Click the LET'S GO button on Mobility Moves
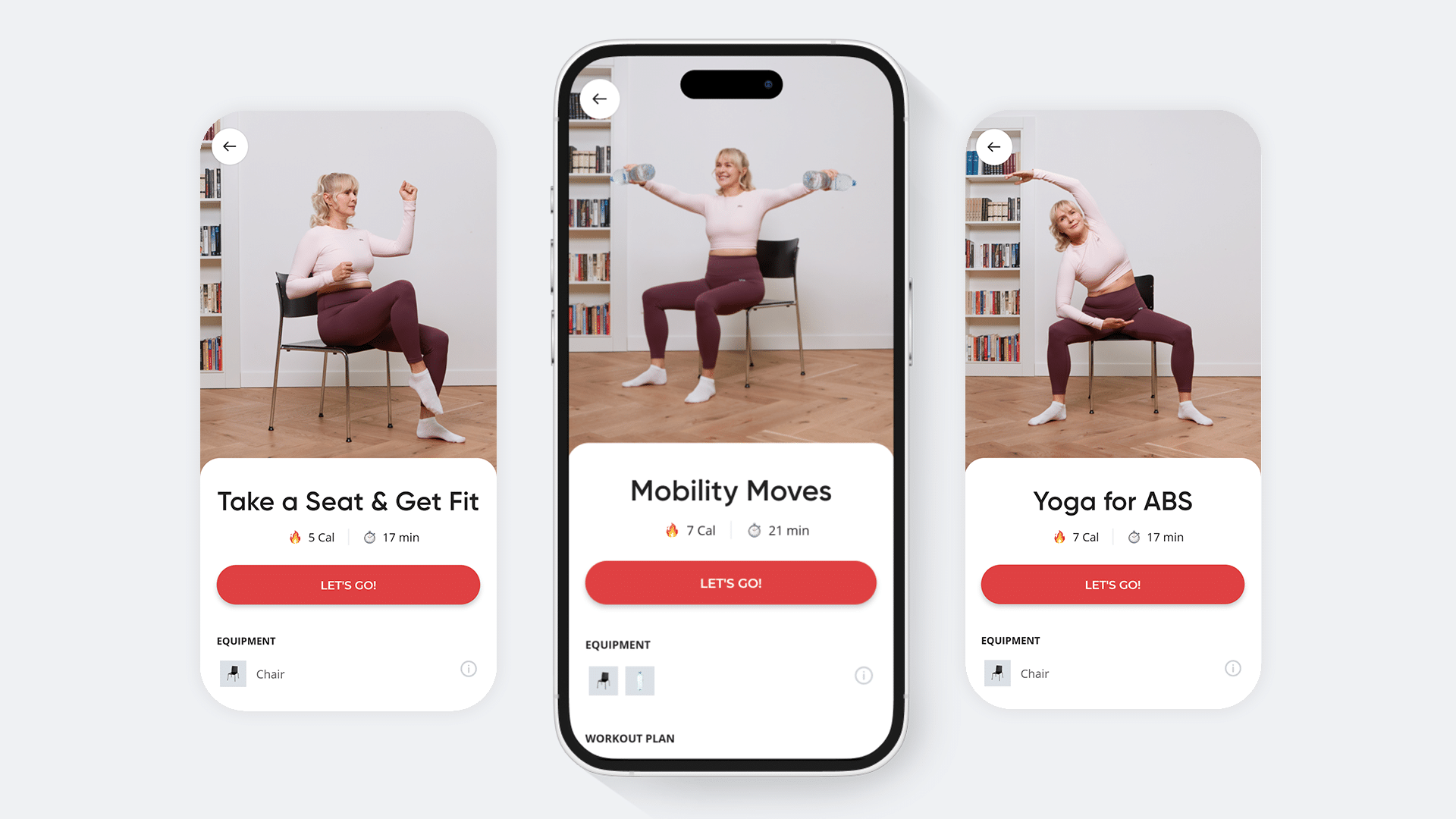1456x819 pixels. click(729, 582)
